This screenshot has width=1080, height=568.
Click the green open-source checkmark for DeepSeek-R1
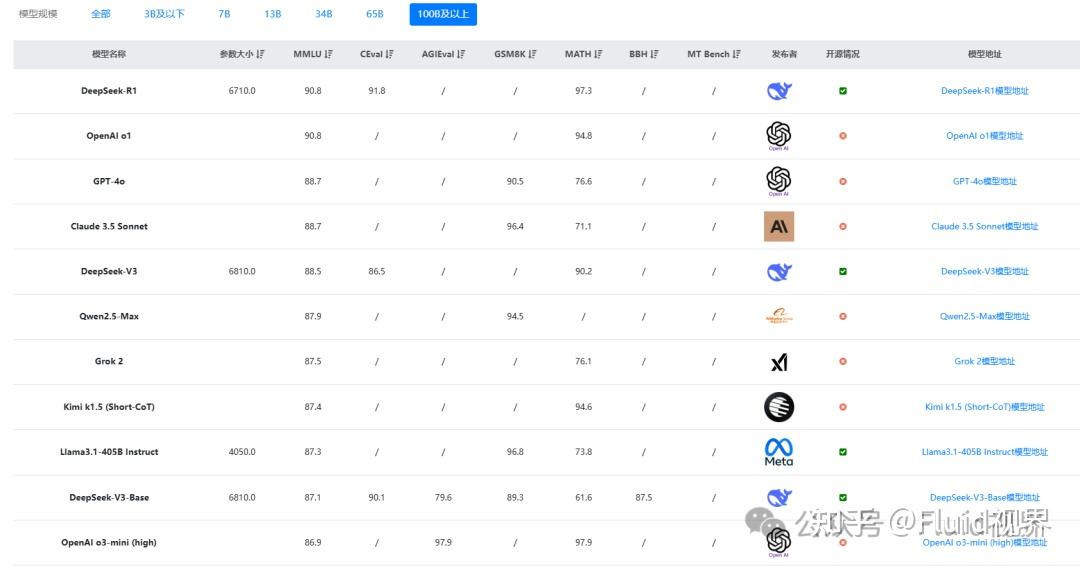pyautogui.click(x=843, y=91)
